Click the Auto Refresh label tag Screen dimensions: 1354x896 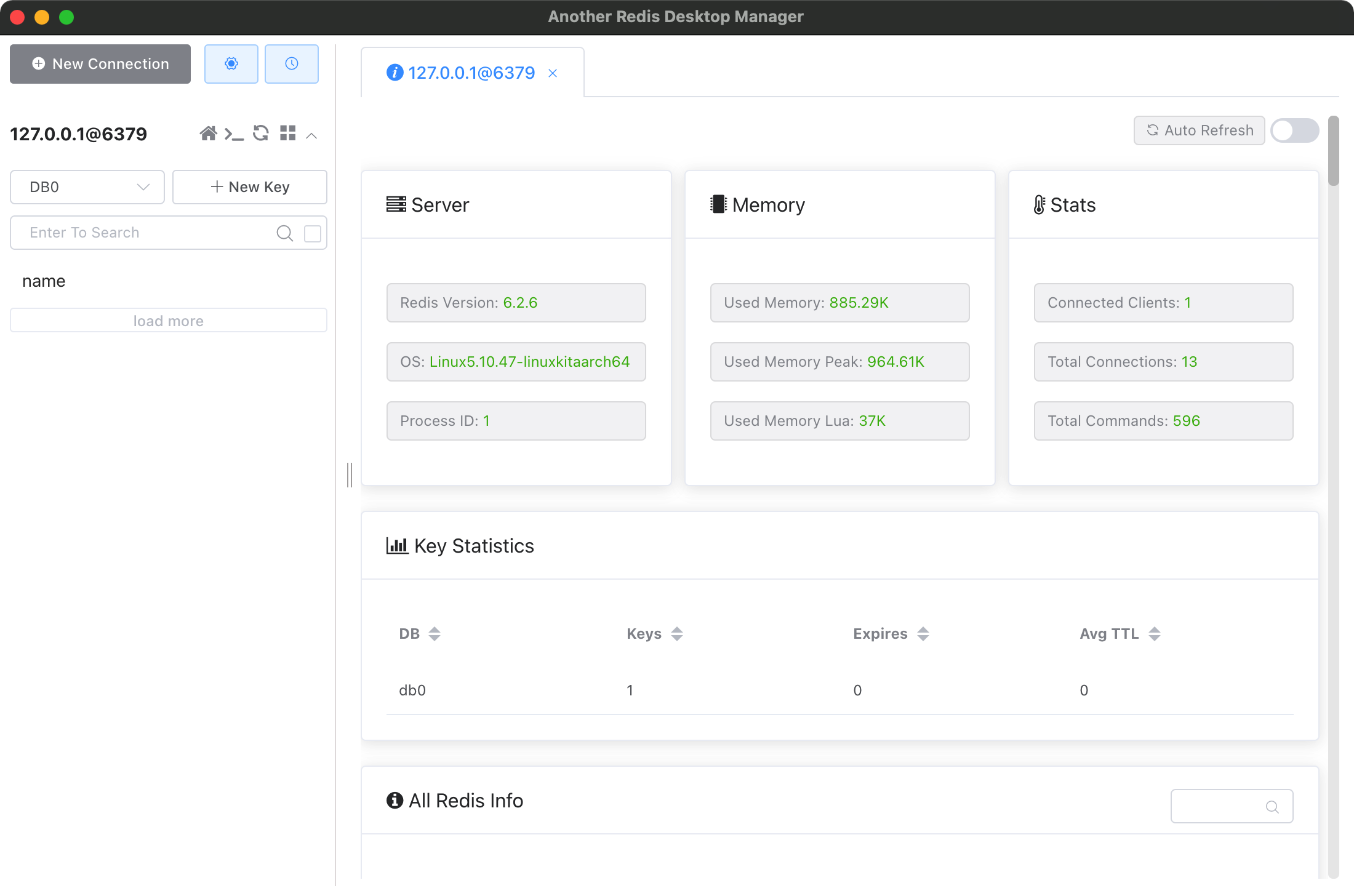1199,130
